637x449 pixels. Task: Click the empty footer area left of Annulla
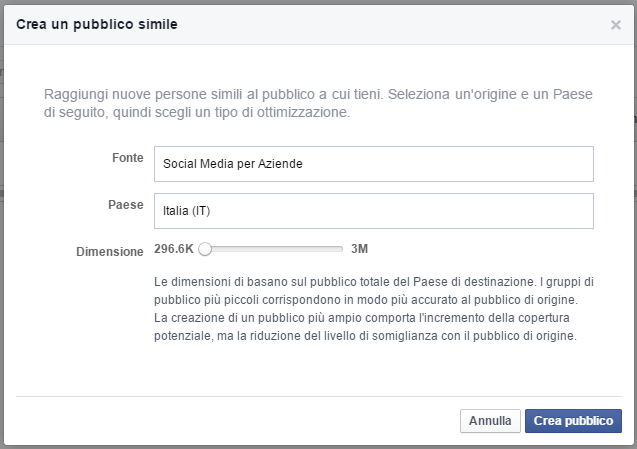(x=230, y=421)
